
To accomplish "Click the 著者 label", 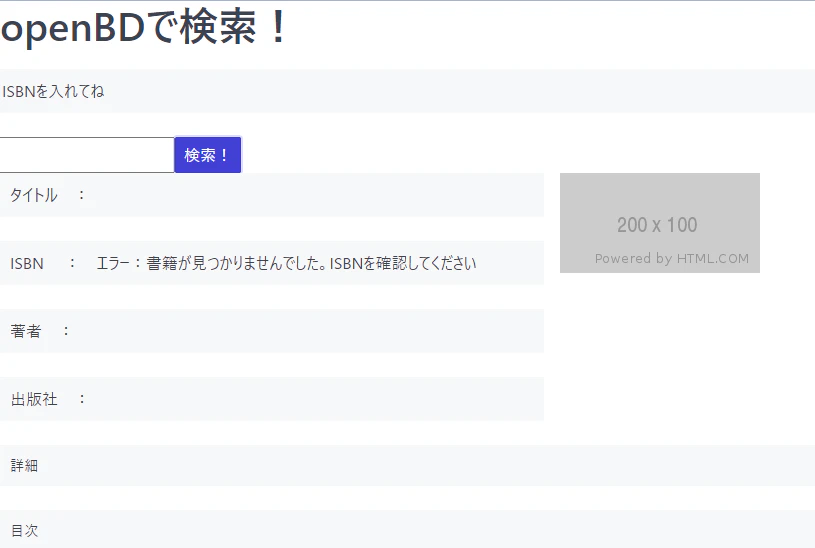I will click(x=25, y=331).
